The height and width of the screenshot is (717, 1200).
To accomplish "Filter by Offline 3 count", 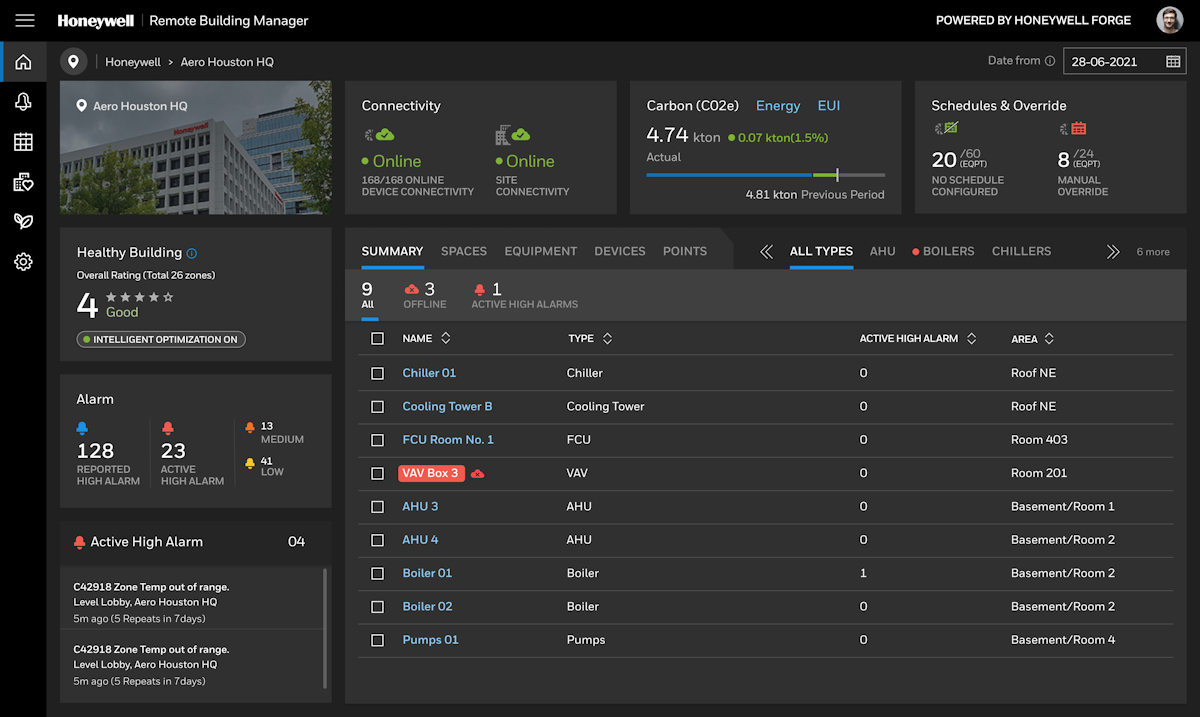I will tap(425, 295).
